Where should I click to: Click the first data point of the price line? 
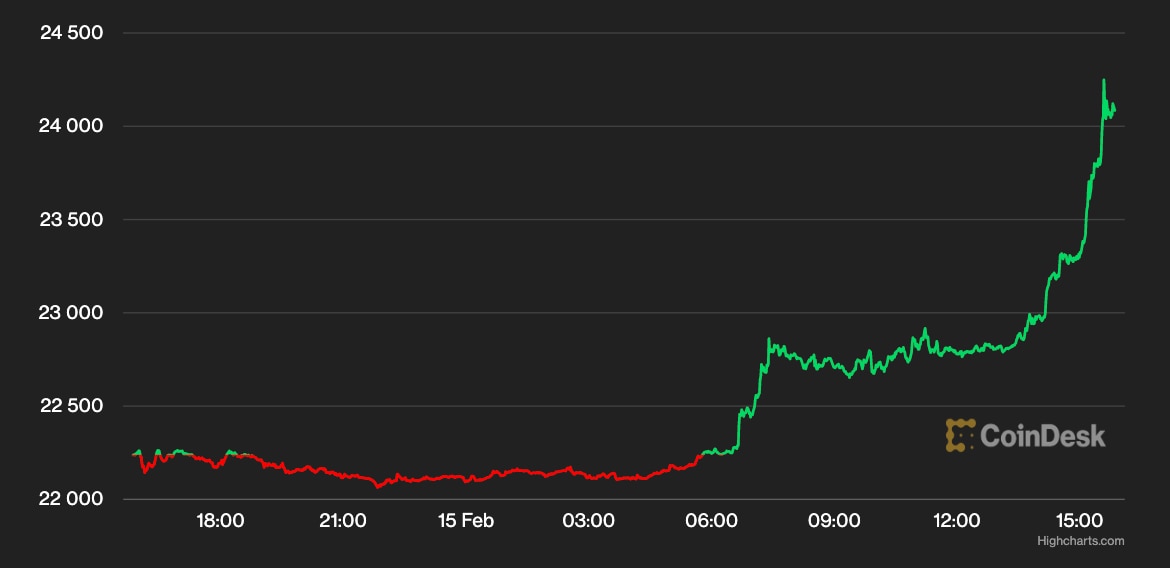133,455
